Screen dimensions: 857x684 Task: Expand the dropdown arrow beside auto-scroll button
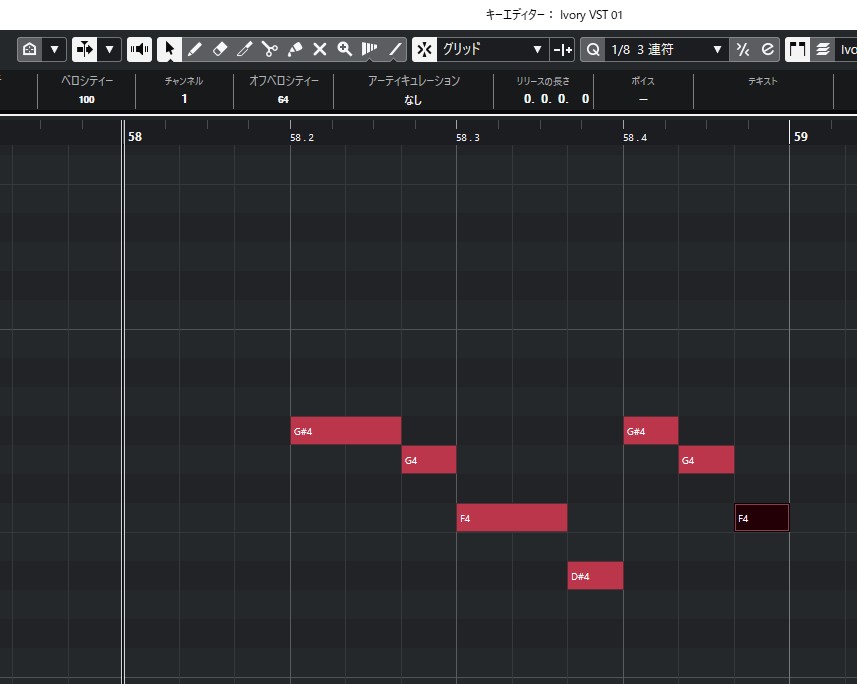tap(109, 49)
